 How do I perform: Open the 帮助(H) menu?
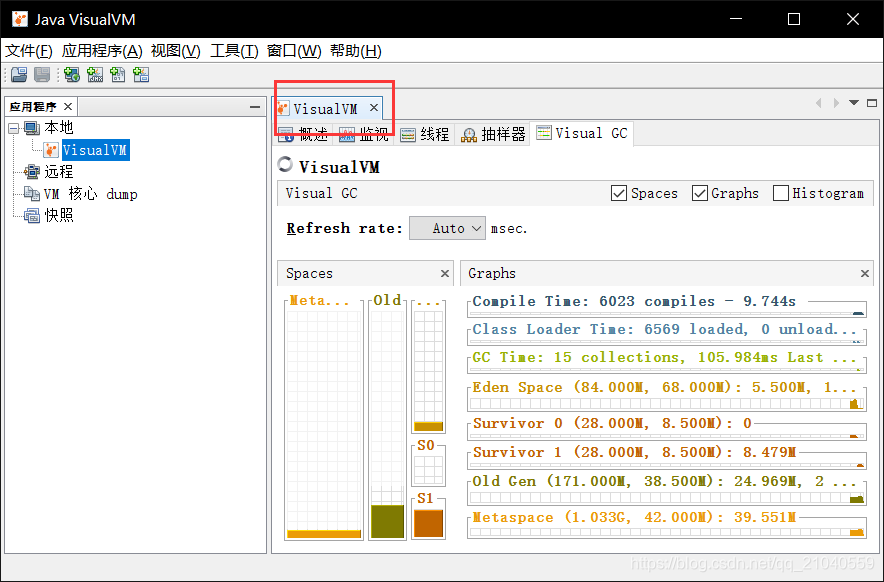click(356, 51)
